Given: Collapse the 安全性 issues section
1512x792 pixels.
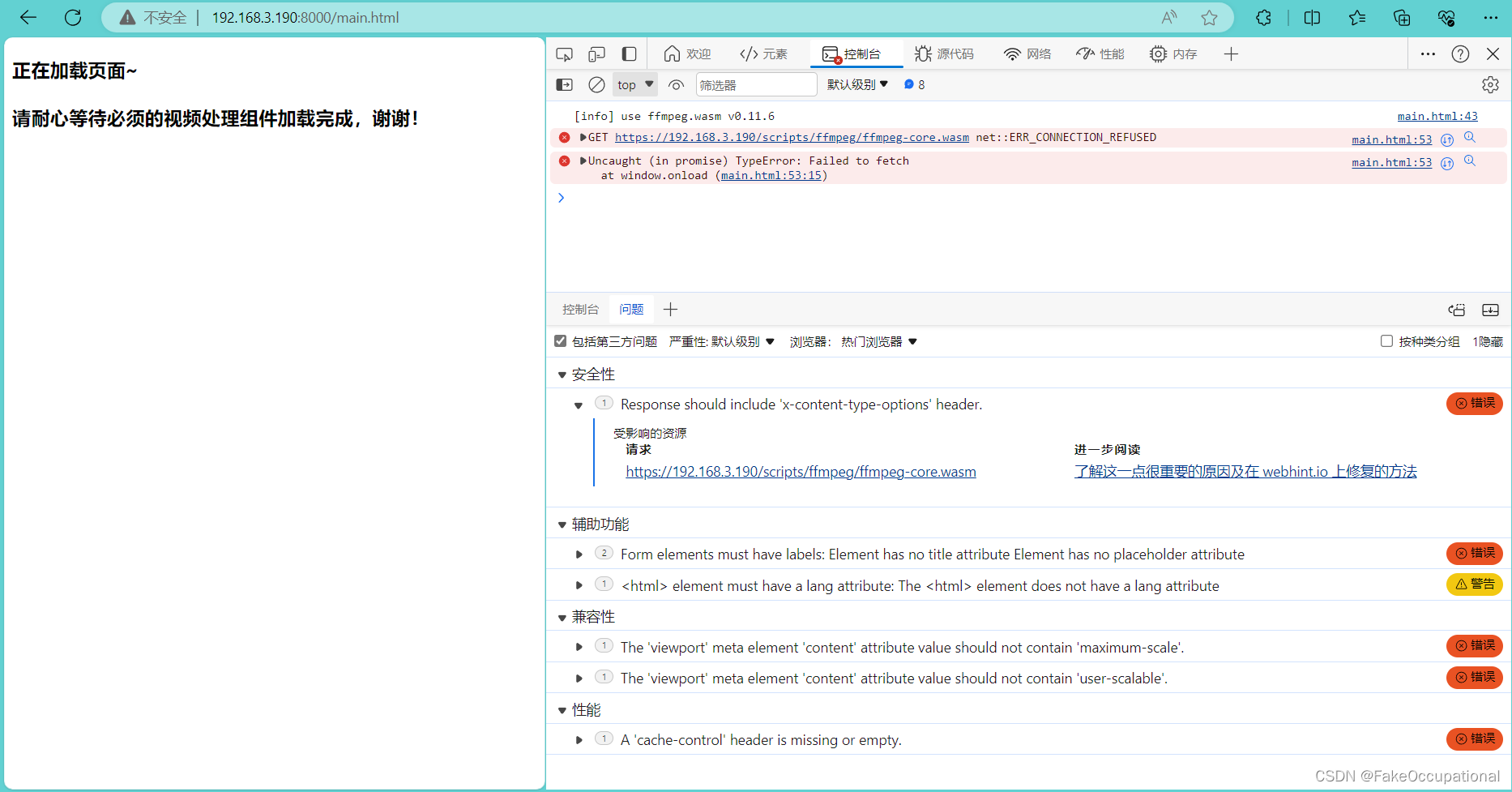Looking at the screenshot, I should coord(562,375).
